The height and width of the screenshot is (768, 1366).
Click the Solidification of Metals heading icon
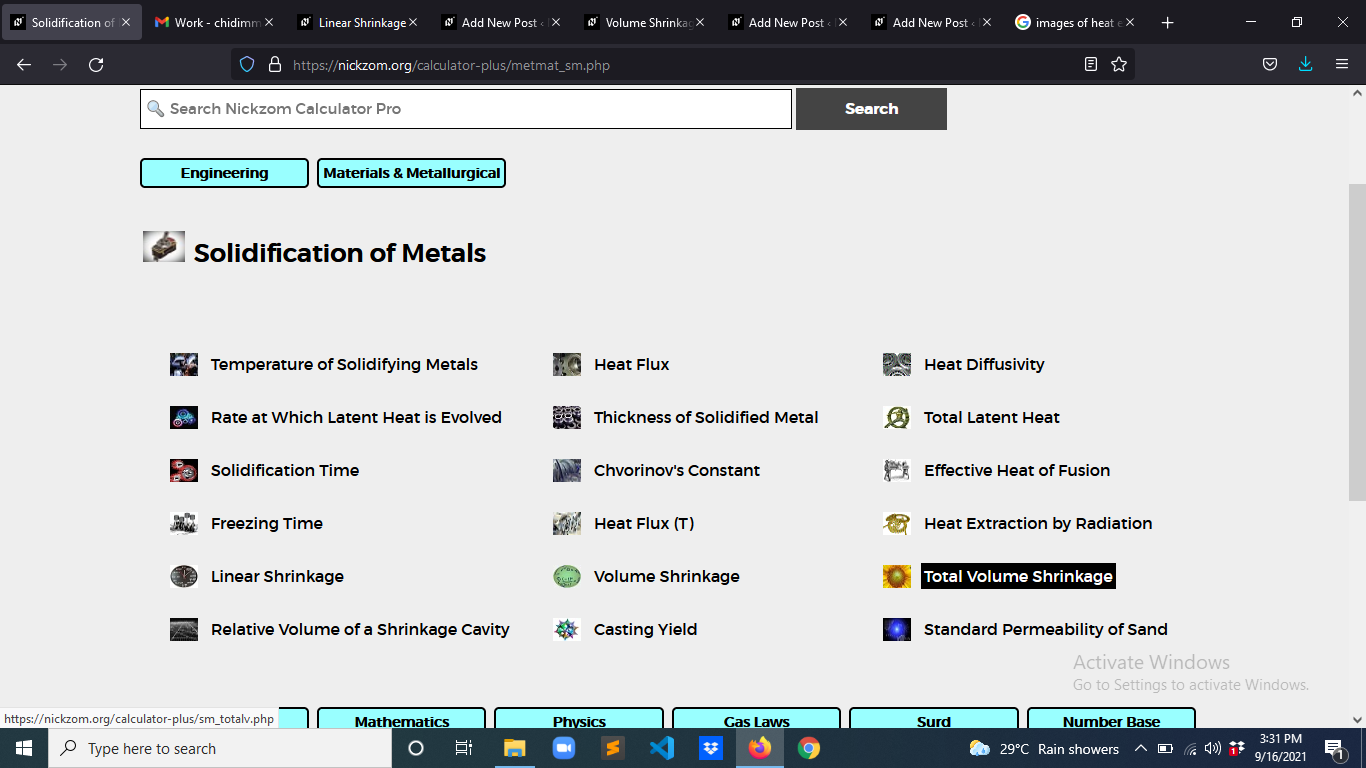[x=164, y=247]
